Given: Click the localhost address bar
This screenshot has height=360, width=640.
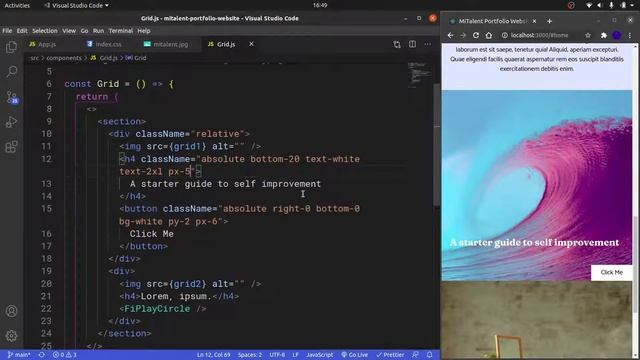Looking at the screenshot, I should (x=540, y=36).
